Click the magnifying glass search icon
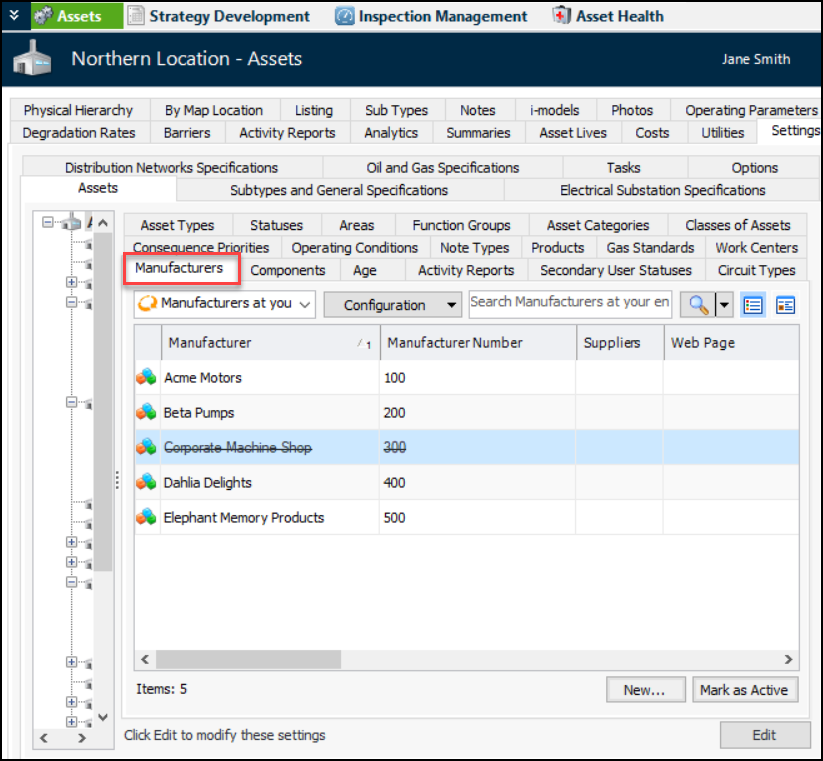Screen dimensions: 823x761 click(x=695, y=305)
